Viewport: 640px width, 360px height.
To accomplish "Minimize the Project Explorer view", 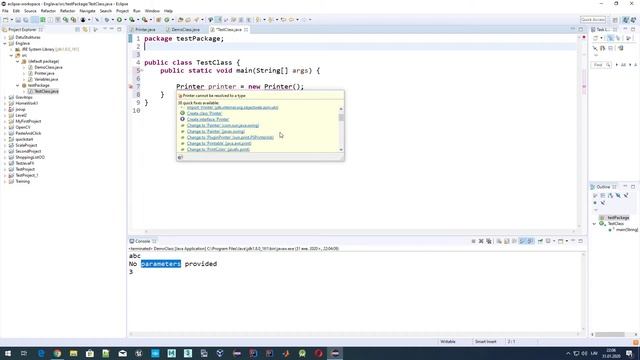I will coord(111,29).
